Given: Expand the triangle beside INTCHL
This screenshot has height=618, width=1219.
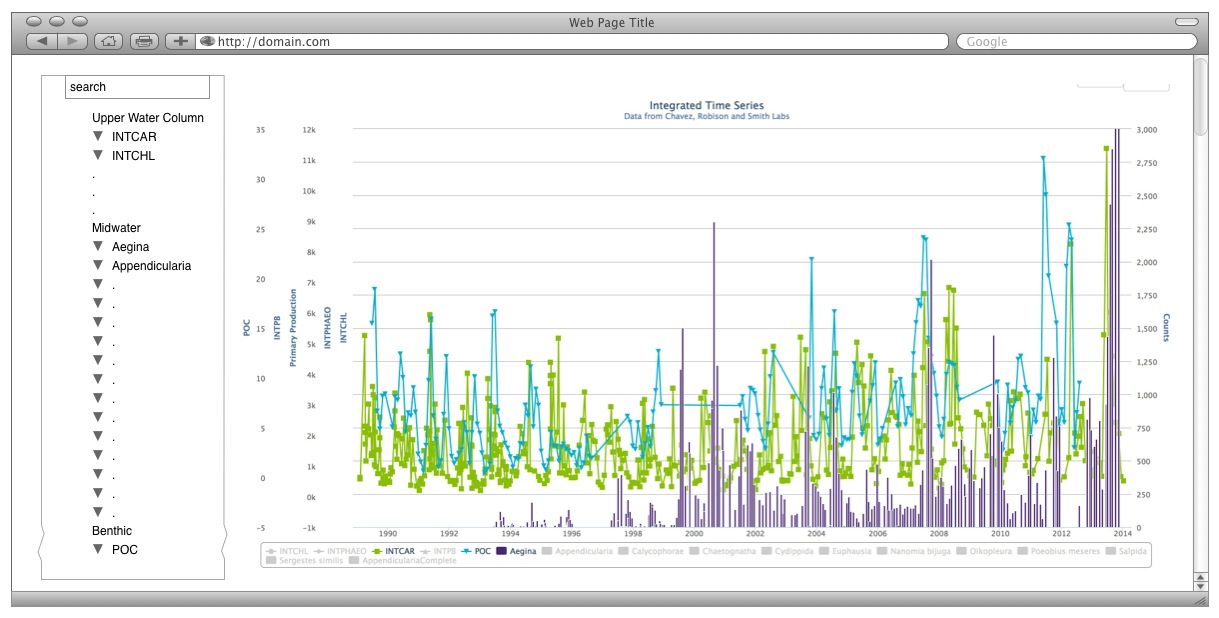Looking at the screenshot, I should click(x=98, y=155).
